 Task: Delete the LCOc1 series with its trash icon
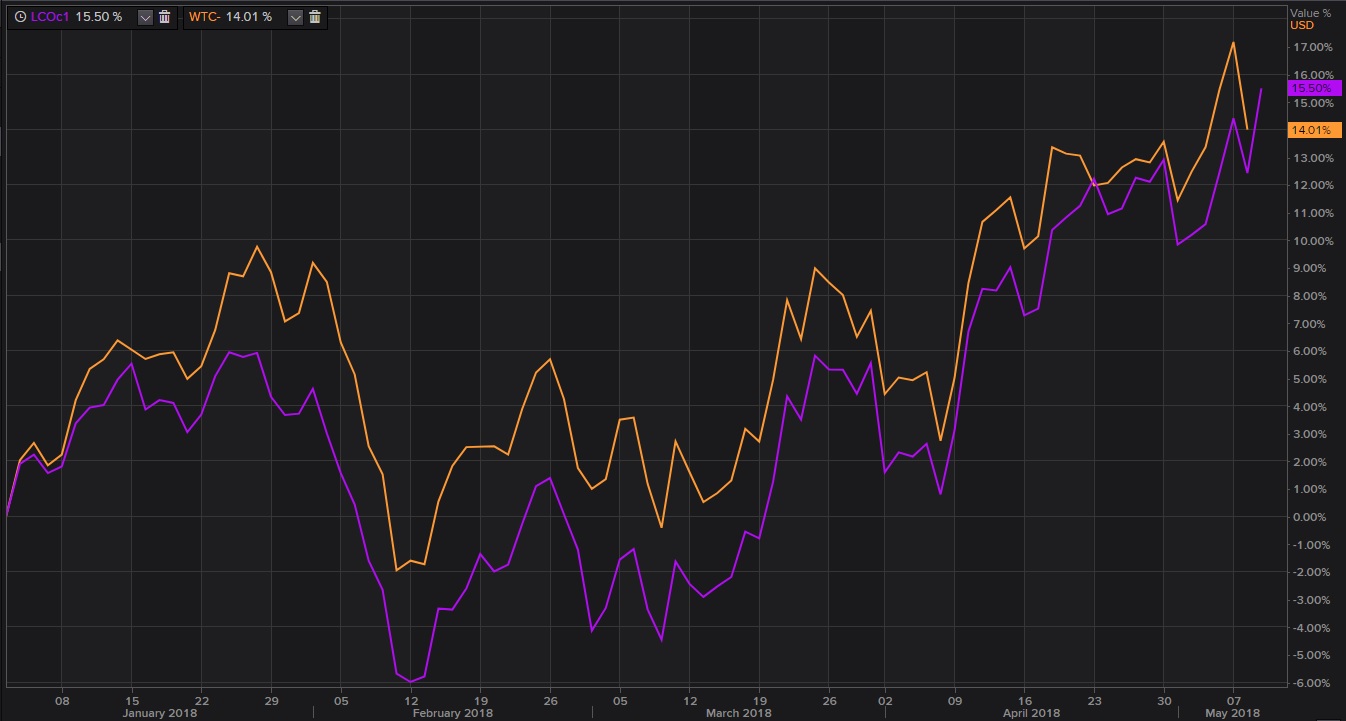tap(165, 17)
